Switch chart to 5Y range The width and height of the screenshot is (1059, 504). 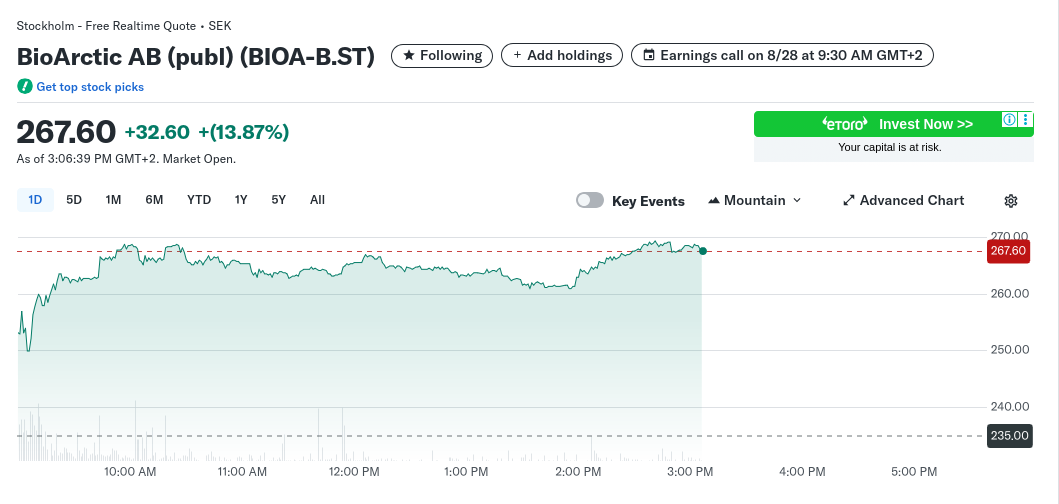click(x=279, y=200)
